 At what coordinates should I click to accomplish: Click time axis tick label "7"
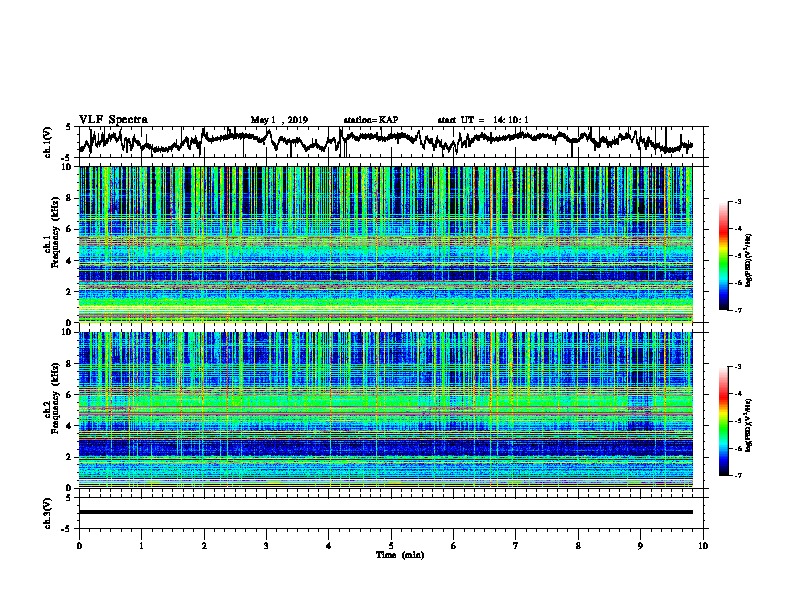[516, 546]
